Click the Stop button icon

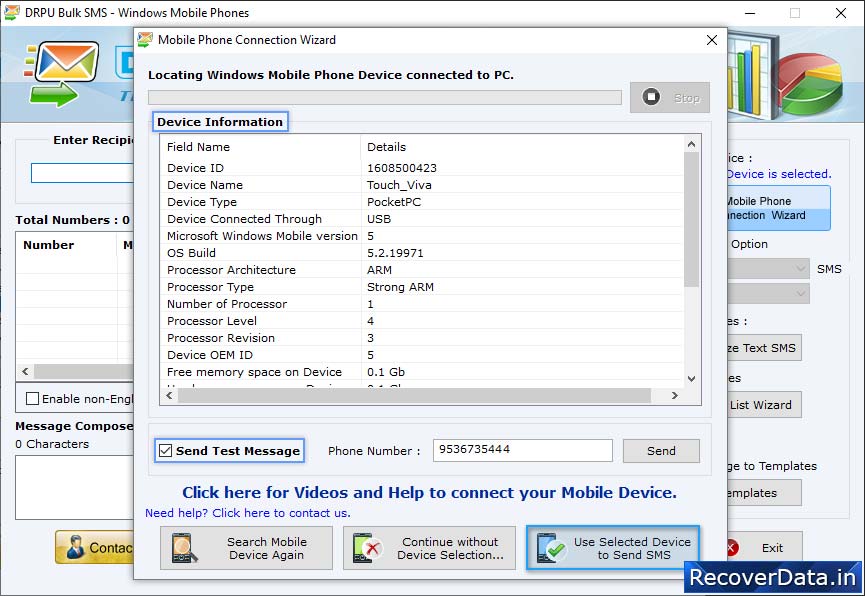tap(651, 97)
